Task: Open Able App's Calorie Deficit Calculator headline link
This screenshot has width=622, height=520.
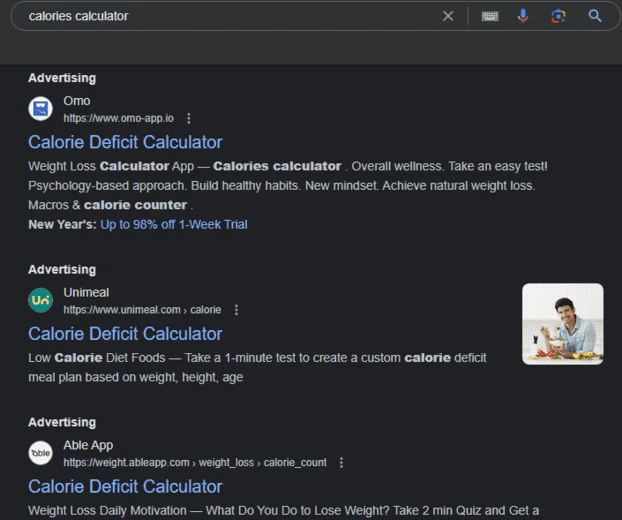Action: coord(125,486)
